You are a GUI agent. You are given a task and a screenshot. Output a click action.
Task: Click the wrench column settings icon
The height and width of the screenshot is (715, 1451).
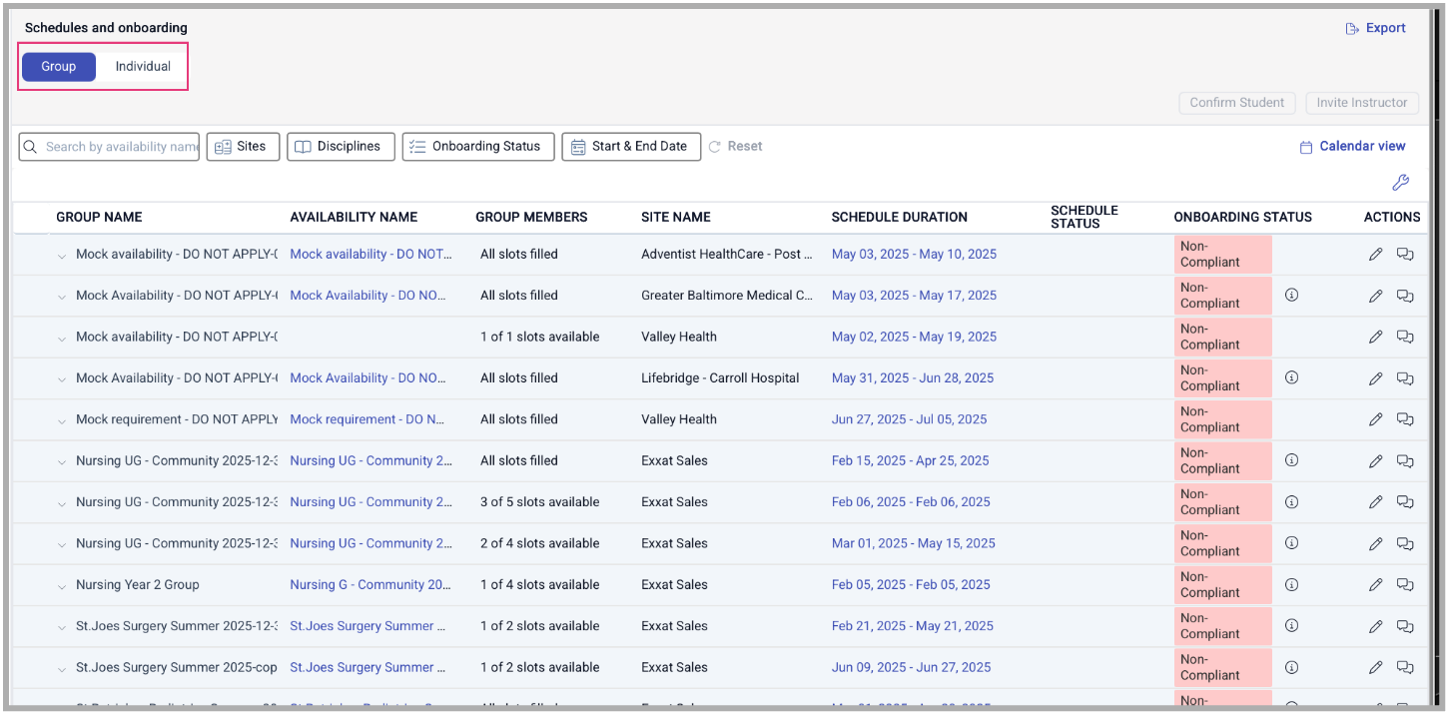(1400, 182)
